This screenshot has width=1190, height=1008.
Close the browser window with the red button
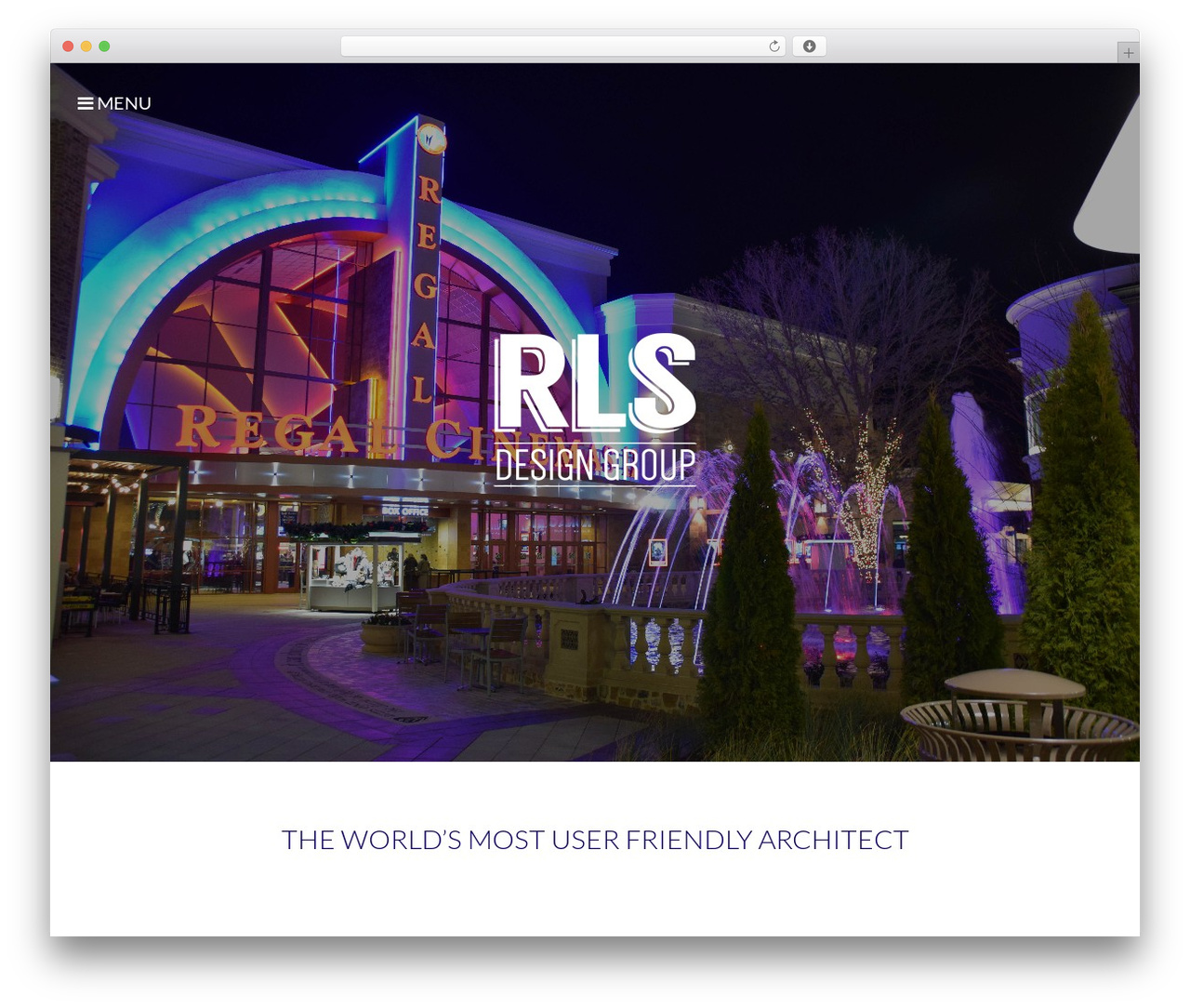pyautogui.click(x=68, y=46)
